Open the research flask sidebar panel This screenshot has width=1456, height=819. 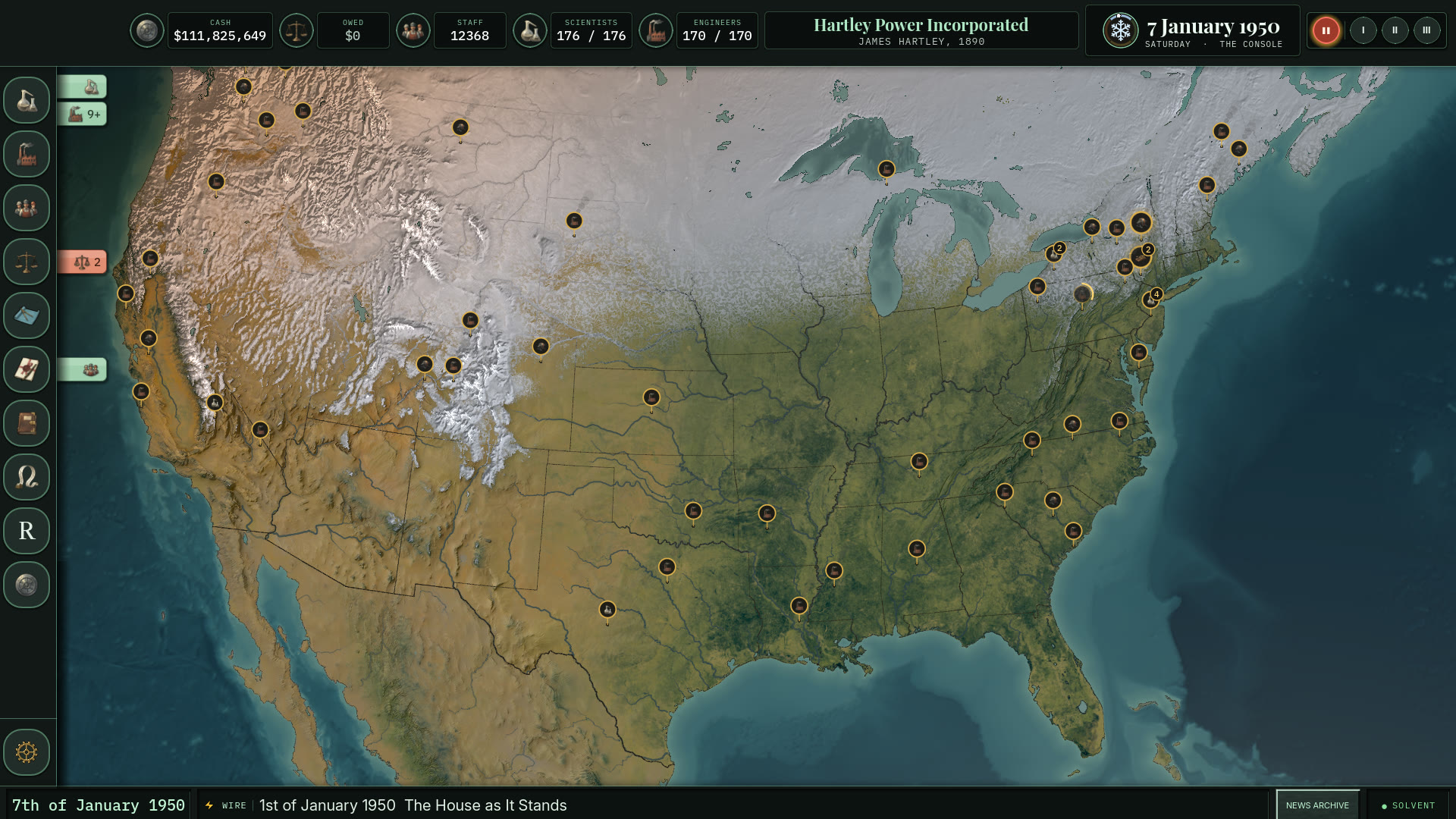pos(27,100)
